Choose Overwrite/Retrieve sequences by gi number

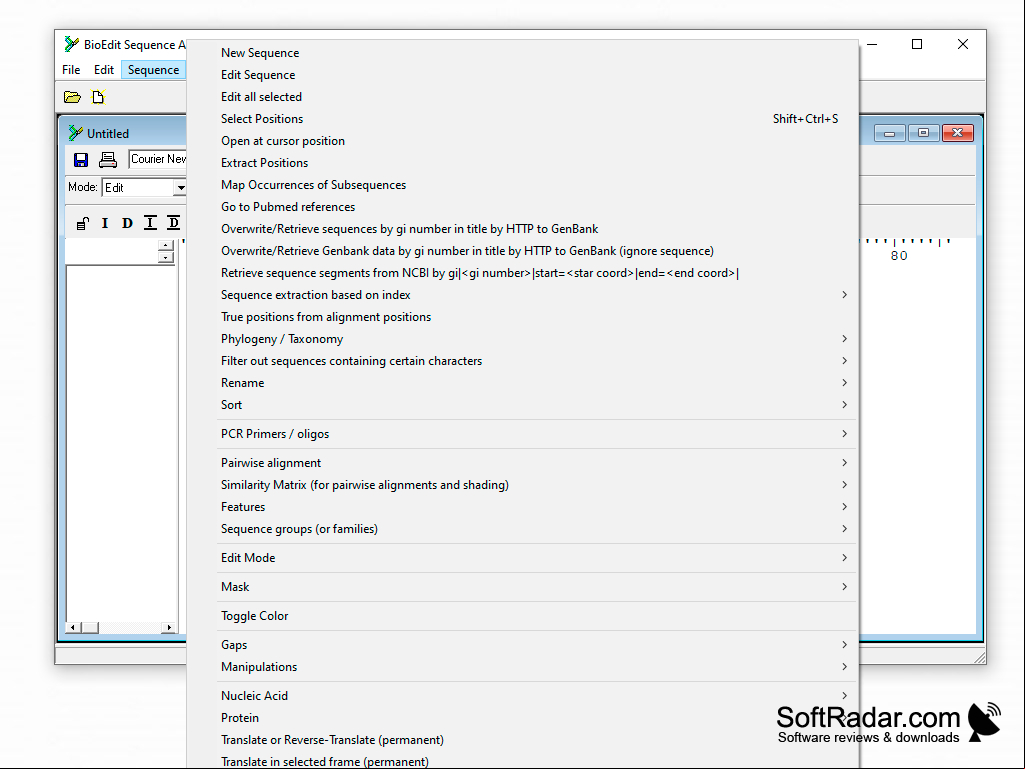click(522, 229)
